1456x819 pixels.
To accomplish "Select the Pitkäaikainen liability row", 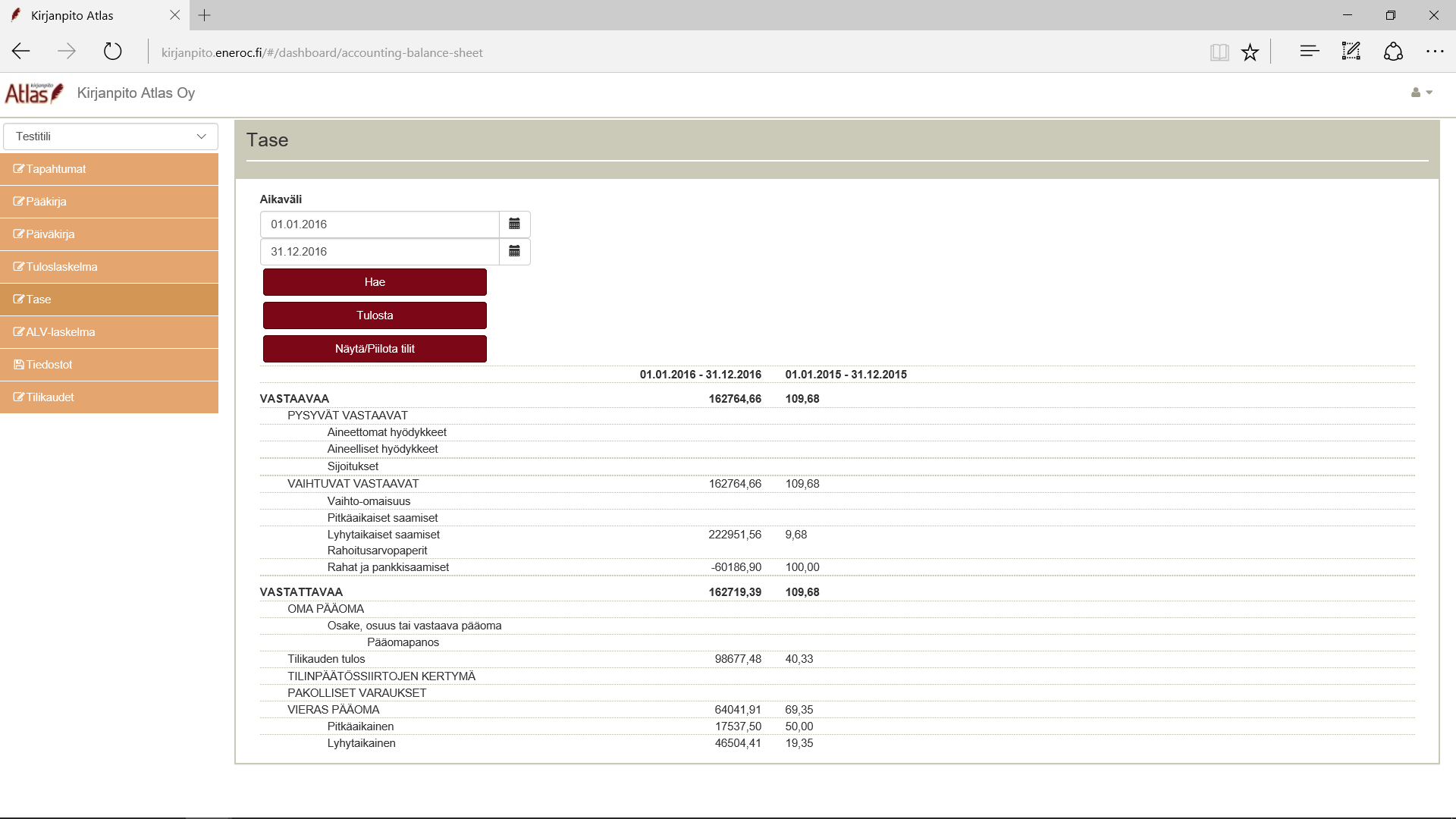I will [x=837, y=726].
